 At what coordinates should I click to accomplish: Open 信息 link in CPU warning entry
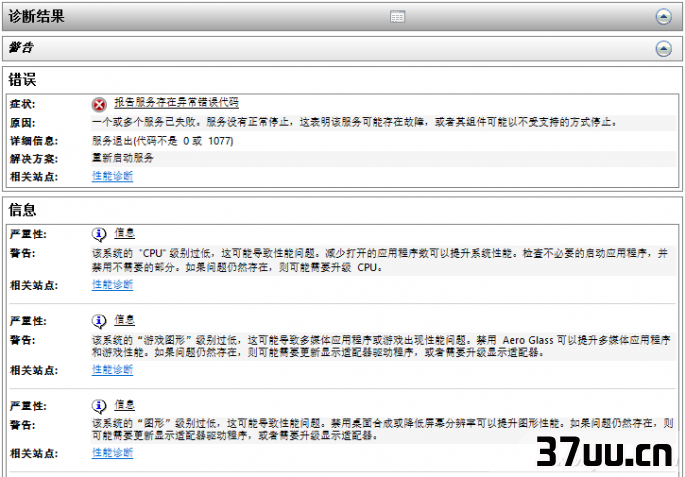[x=125, y=233]
